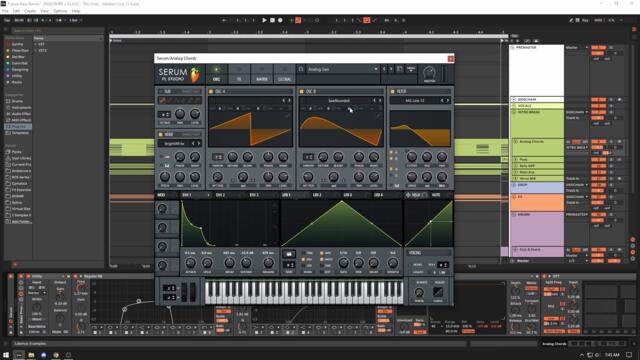Viewport: 640px width, 360px height.
Task: Toggle OSC A enable switch
Action: pyautogui.click(x=211, y=91)
